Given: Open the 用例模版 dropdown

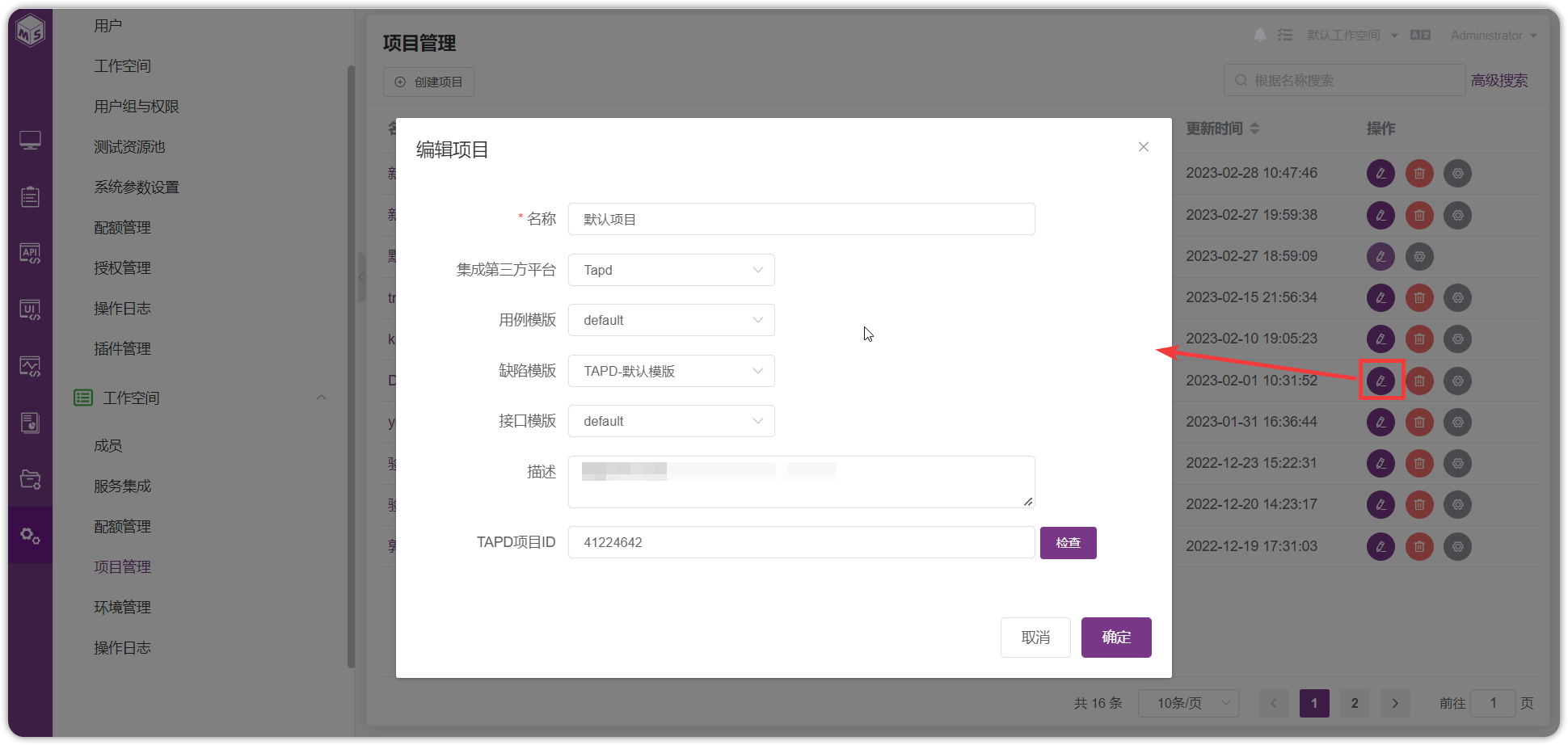Looking at the screenshot, I should pos(672,320).
